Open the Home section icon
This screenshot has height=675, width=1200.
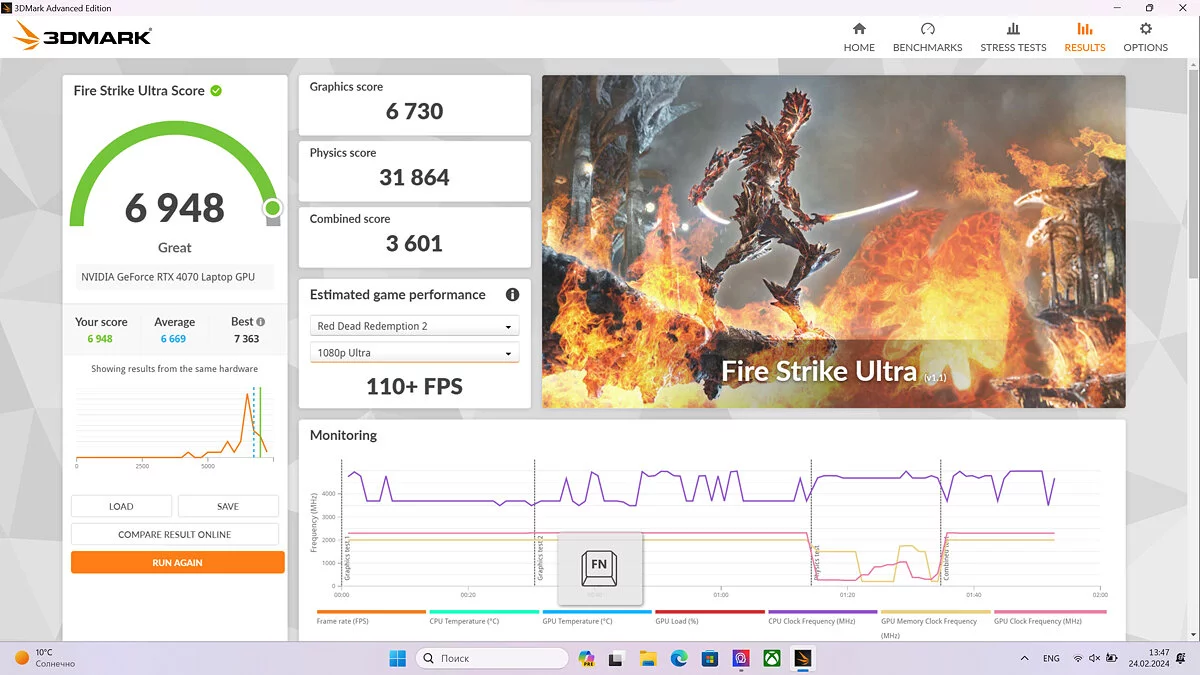click(x=859, y=30)
